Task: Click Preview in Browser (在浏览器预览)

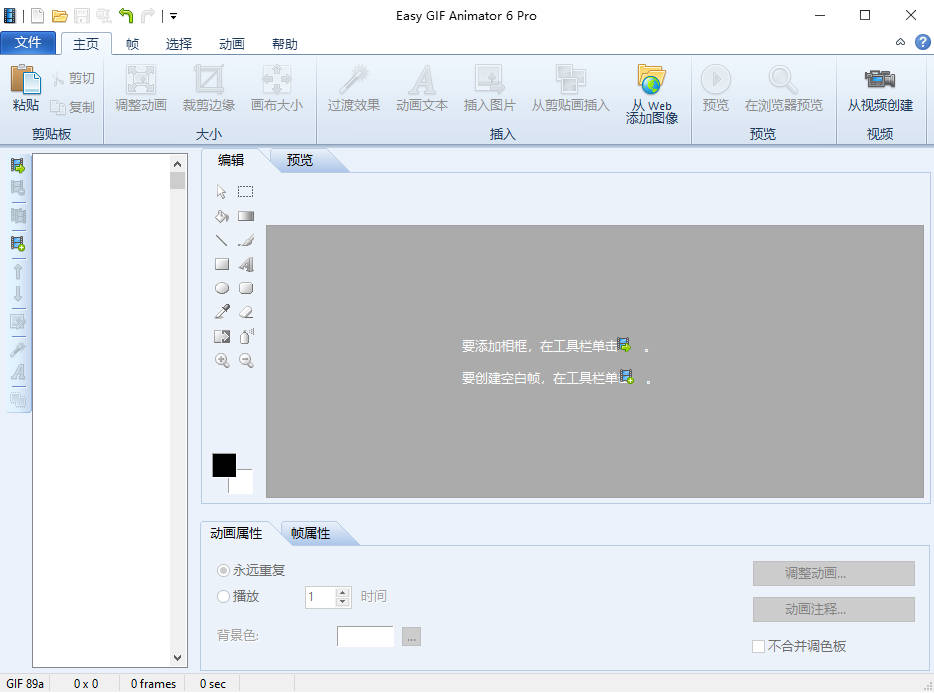Action: pos(783,88)
